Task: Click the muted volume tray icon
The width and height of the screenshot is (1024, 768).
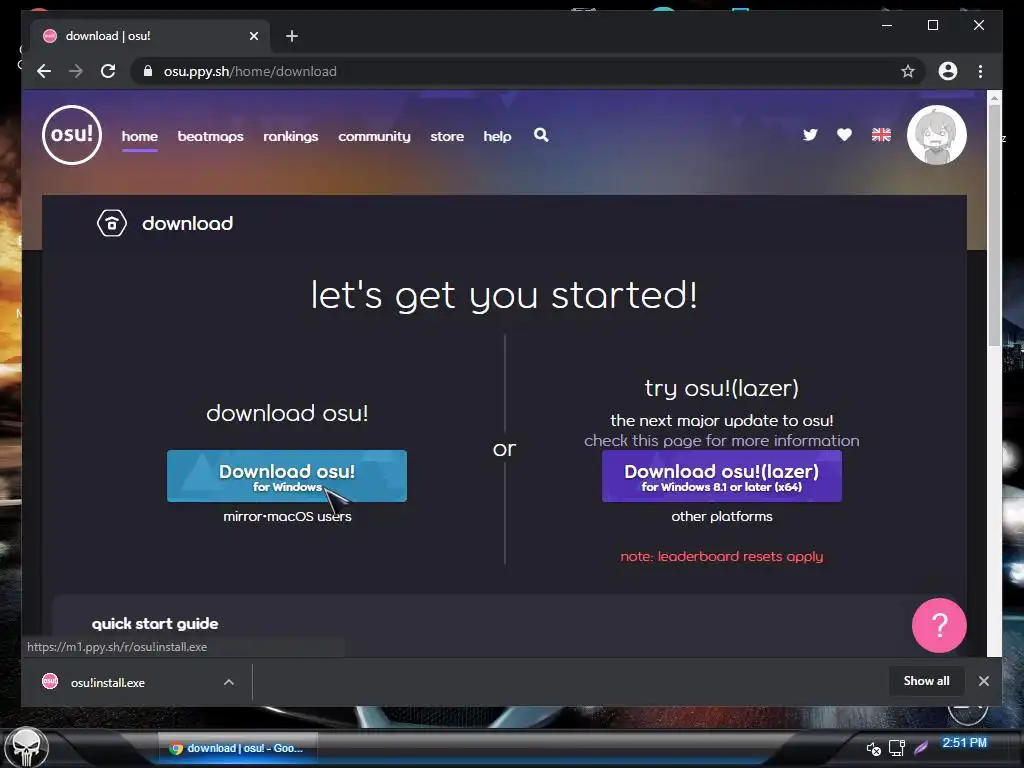Action: 873,749
